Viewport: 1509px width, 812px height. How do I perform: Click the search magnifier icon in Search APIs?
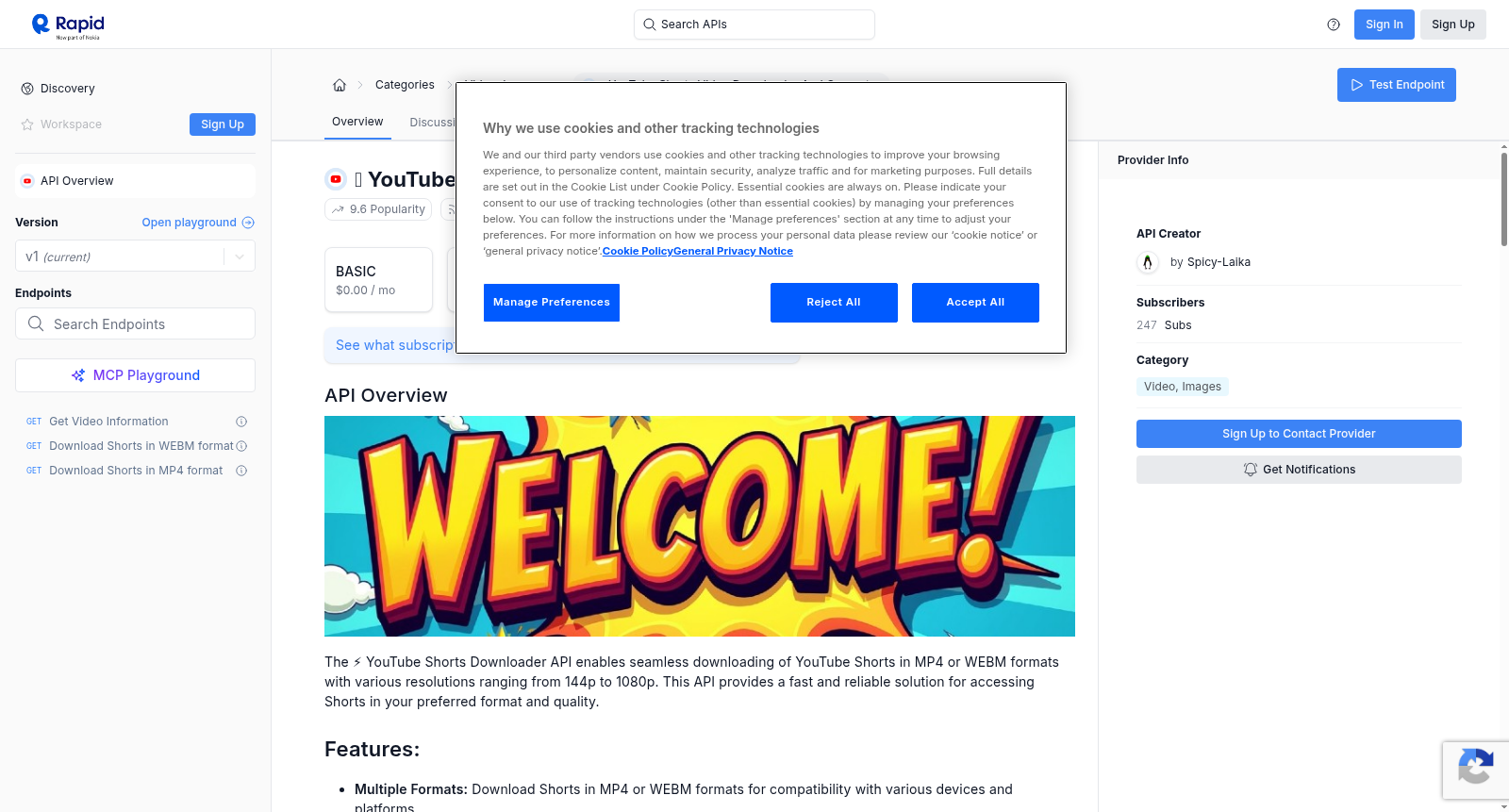649,25
